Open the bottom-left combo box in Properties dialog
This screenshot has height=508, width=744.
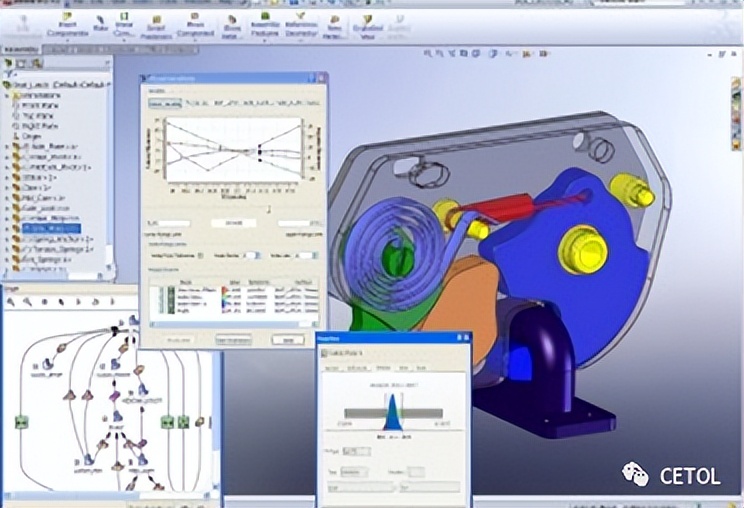coord(362,487)
